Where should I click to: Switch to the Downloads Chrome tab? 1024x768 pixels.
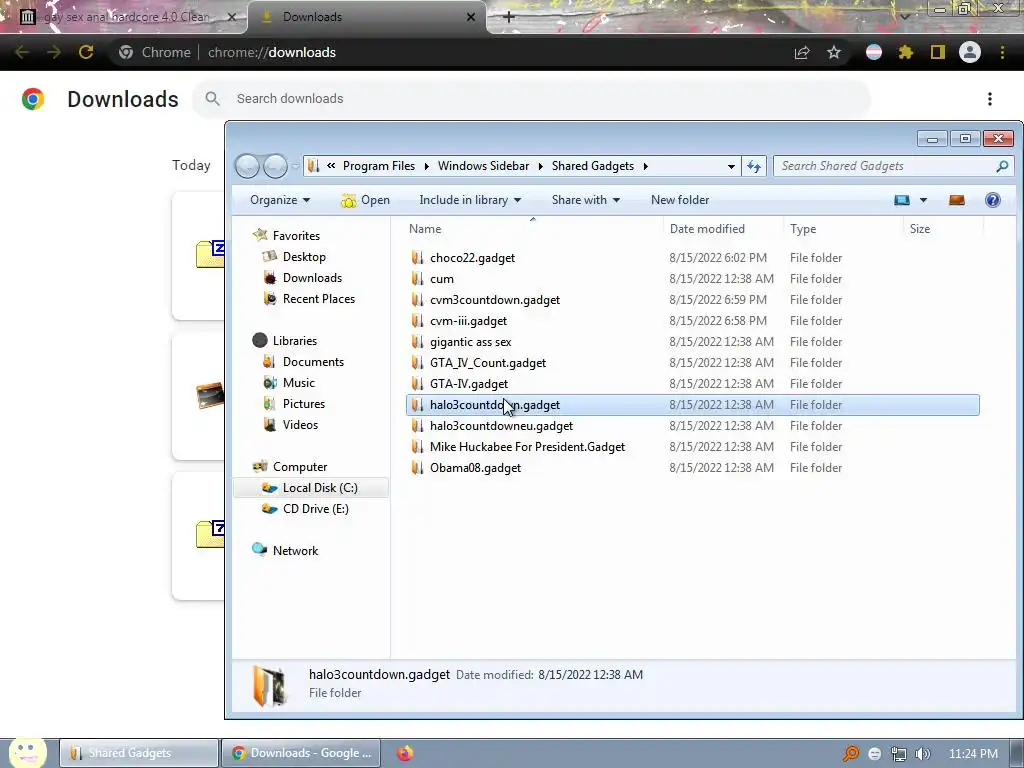(x=368, y=17)
